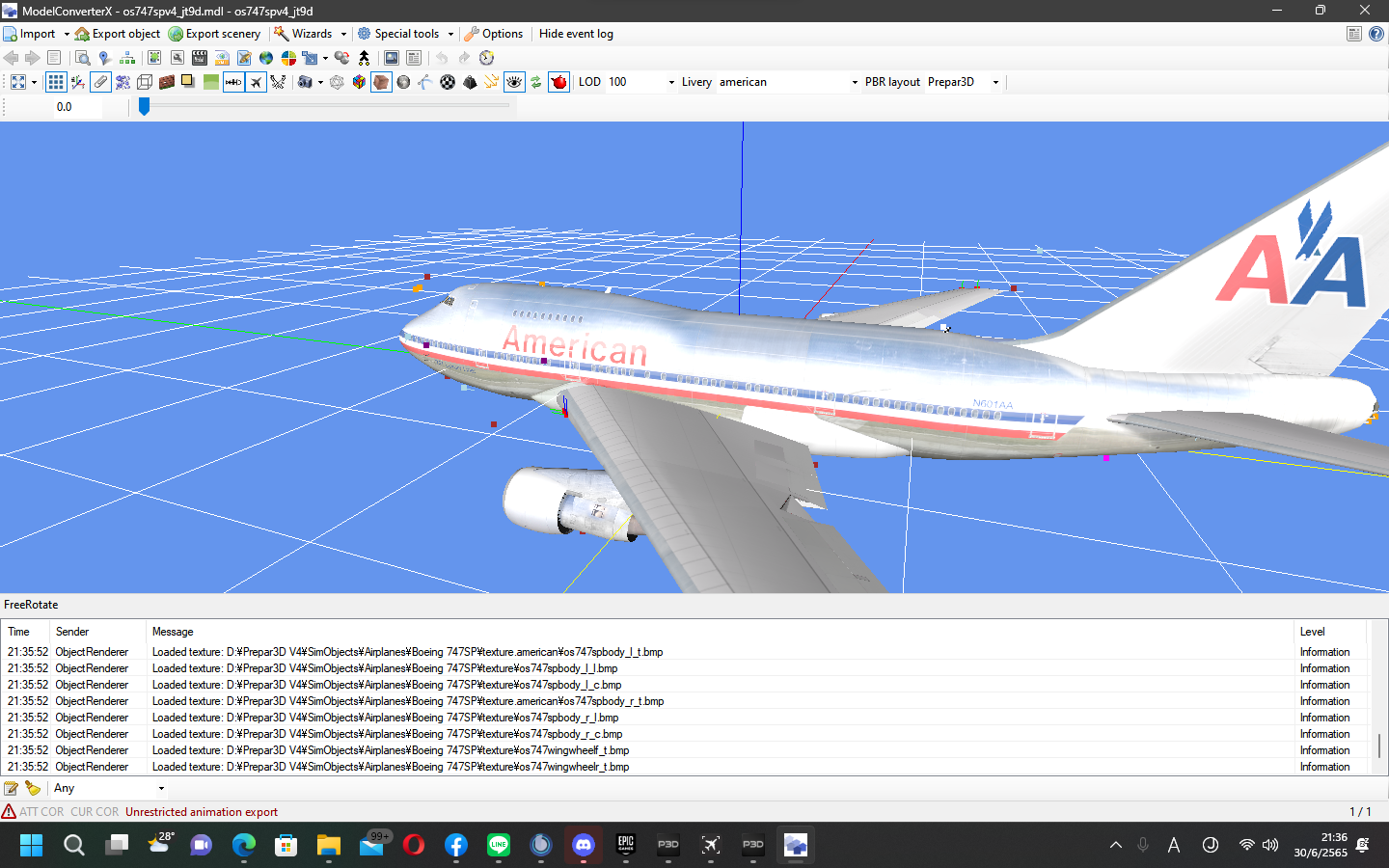1389x868 pixels.
Task: Click the wireframe cube icon
Action: 145,82
